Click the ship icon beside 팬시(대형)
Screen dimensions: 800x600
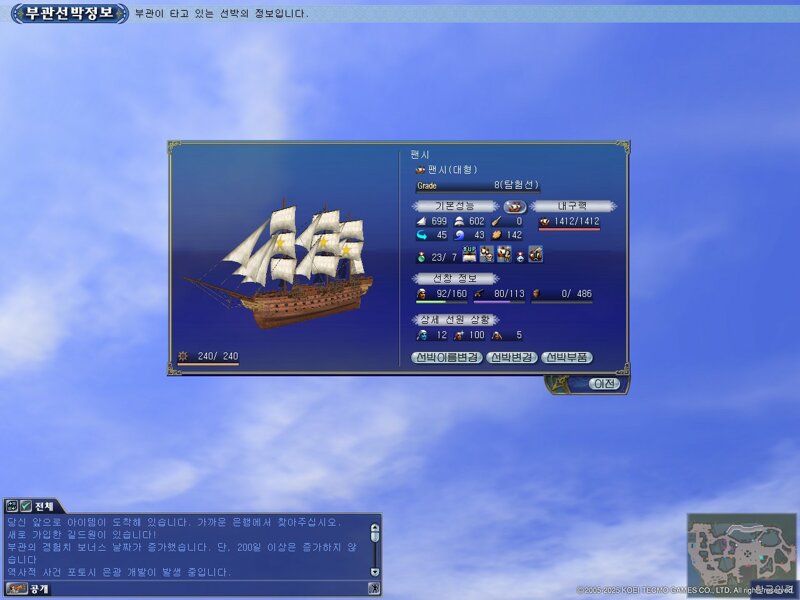point(420,170)
